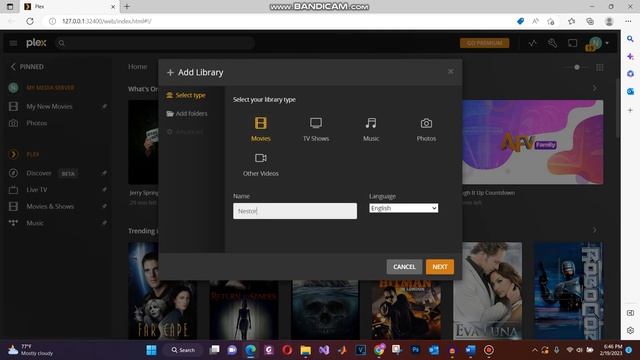
Task: Open Outlook in Edge sidebar
Action: point(630,91)
